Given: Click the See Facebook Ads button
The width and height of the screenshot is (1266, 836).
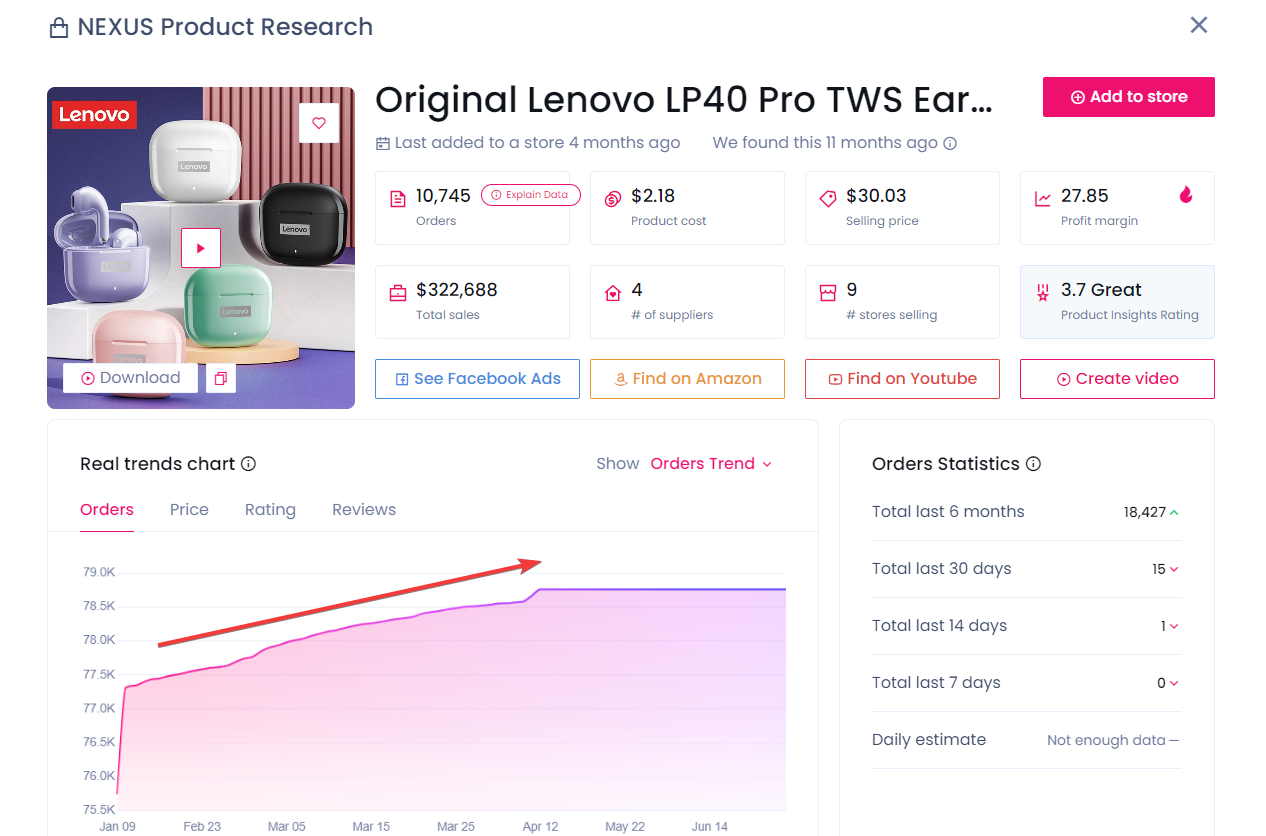Looking at the screenshot, I should click(477, 379).
